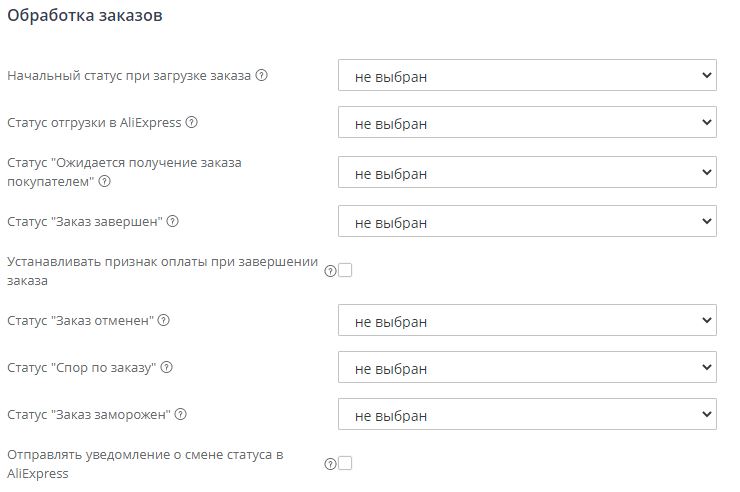Click help icon next to "Заказ отменен"

click(x=164, y=320)
